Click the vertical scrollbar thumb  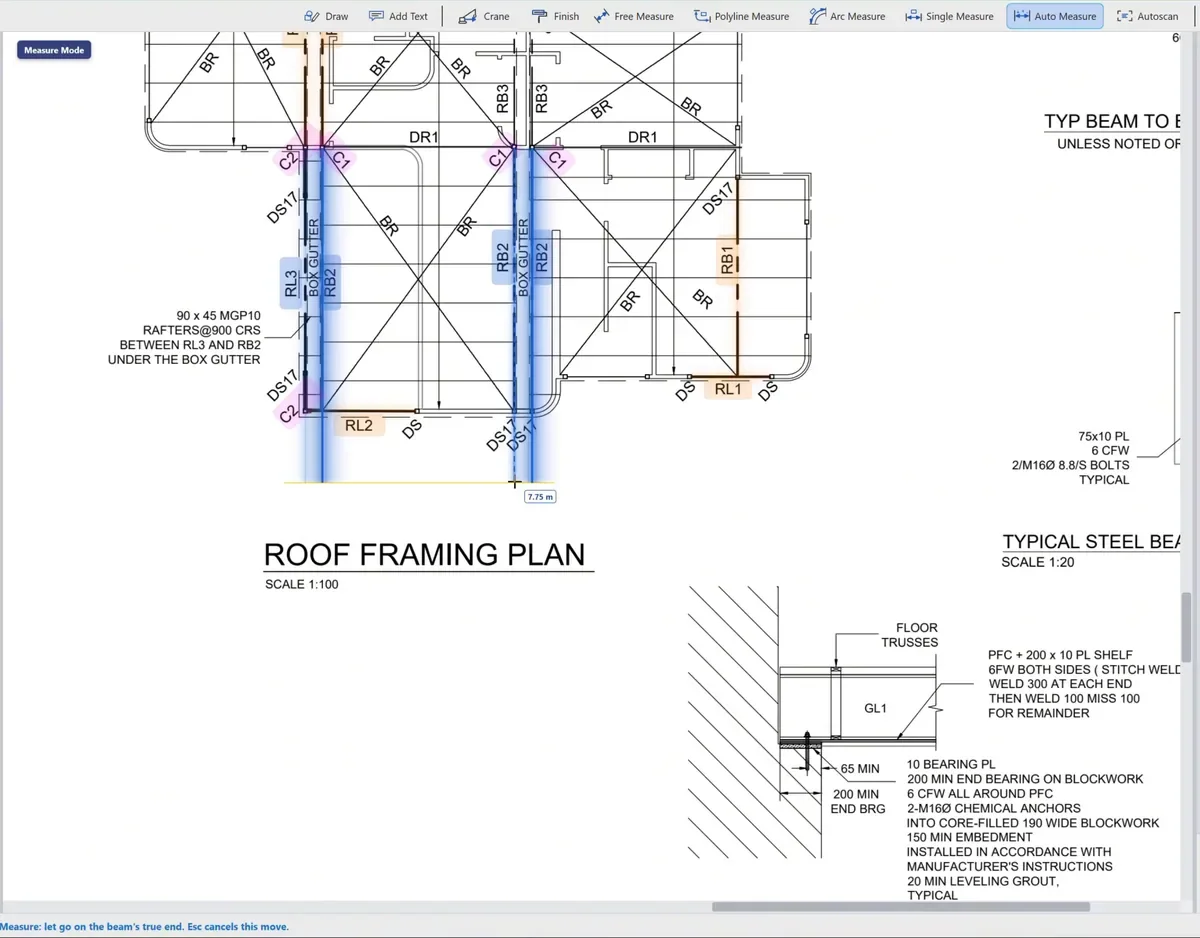[x=1187, y=625]
